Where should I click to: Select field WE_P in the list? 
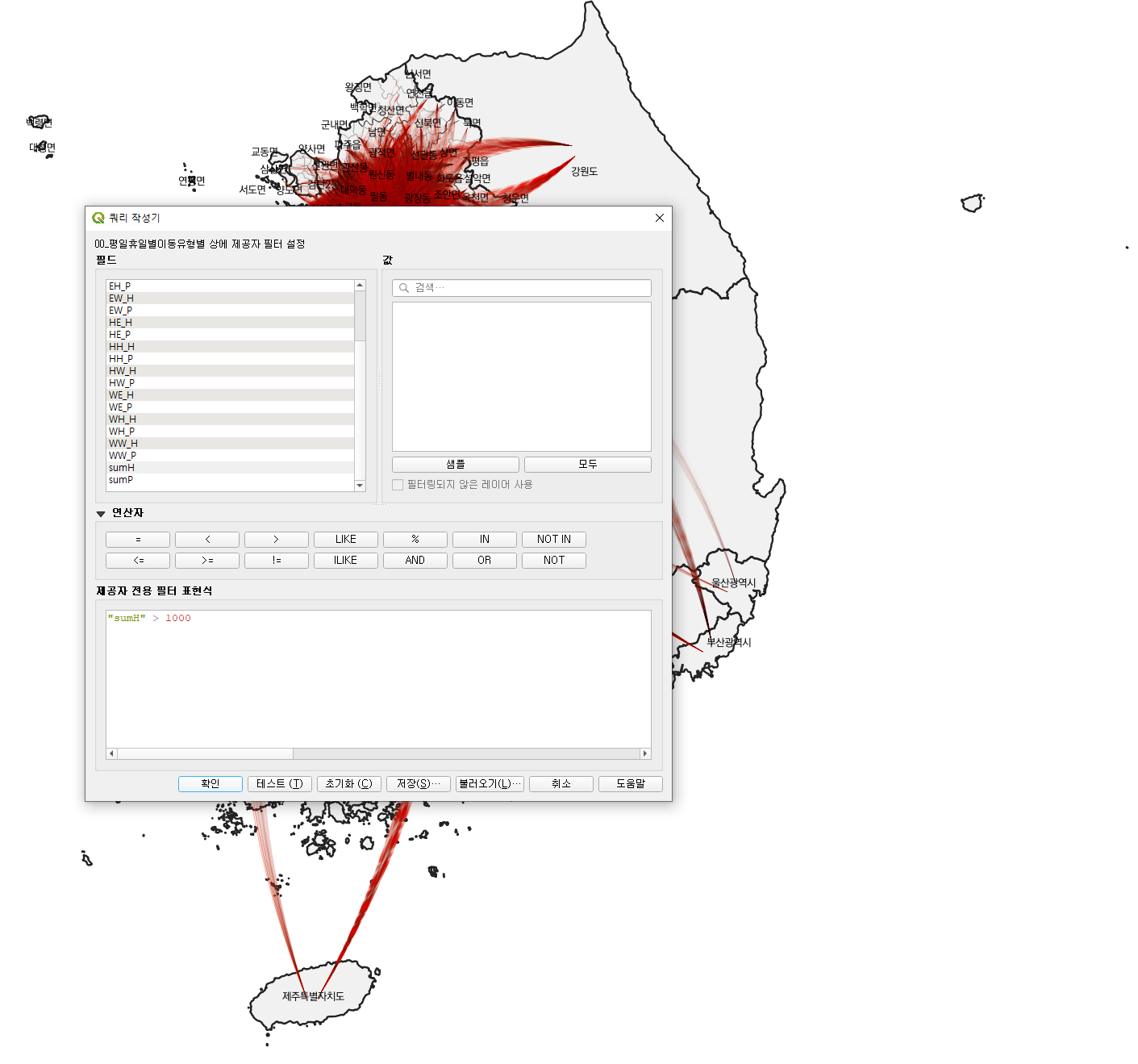(230, 407)
